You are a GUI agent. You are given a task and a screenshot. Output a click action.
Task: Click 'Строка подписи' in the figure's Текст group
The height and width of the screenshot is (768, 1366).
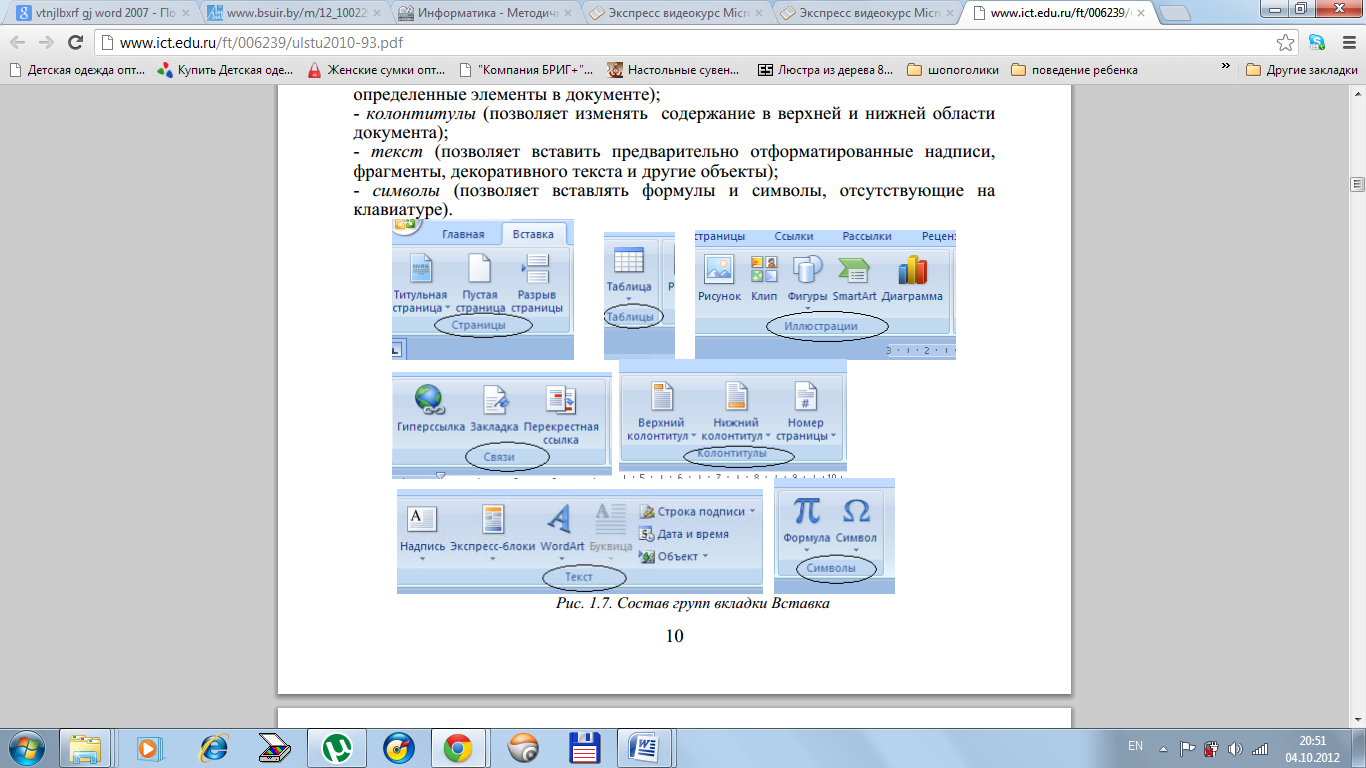pyautogui.click(x=697, y=511)
